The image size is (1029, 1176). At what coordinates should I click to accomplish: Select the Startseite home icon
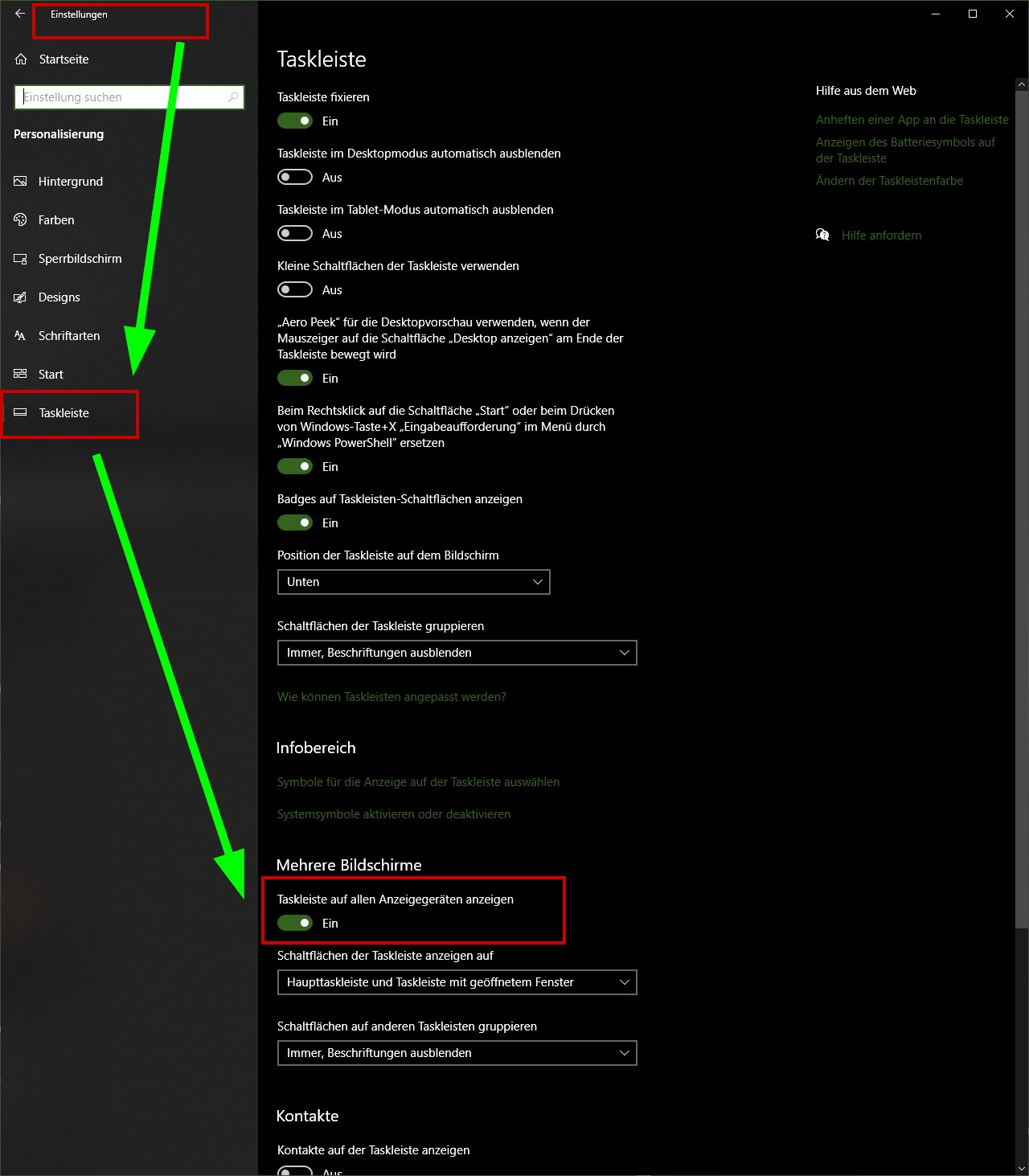click(x=19, y=59)
